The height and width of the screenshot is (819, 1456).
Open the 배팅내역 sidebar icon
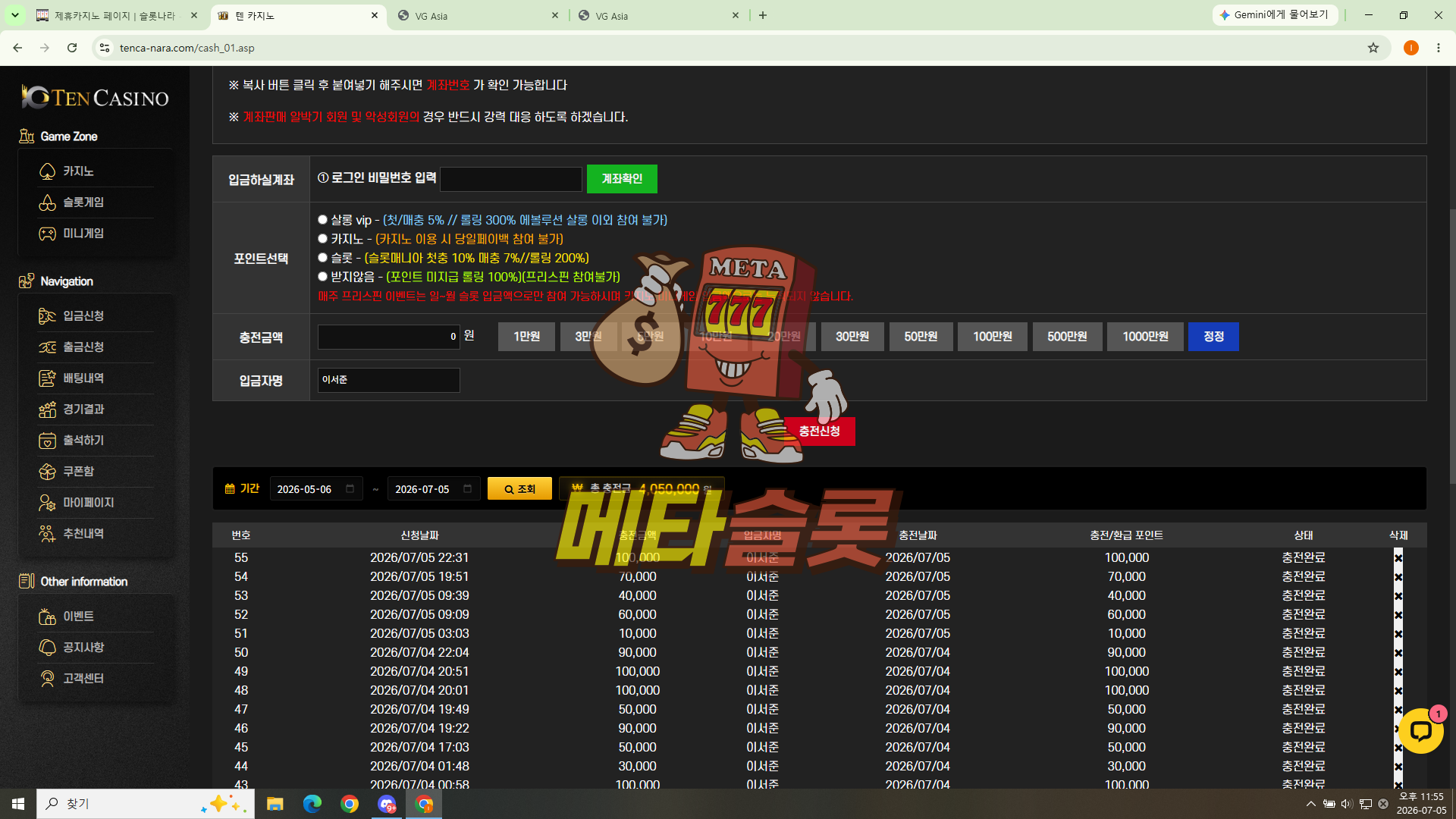click(47, 378)
